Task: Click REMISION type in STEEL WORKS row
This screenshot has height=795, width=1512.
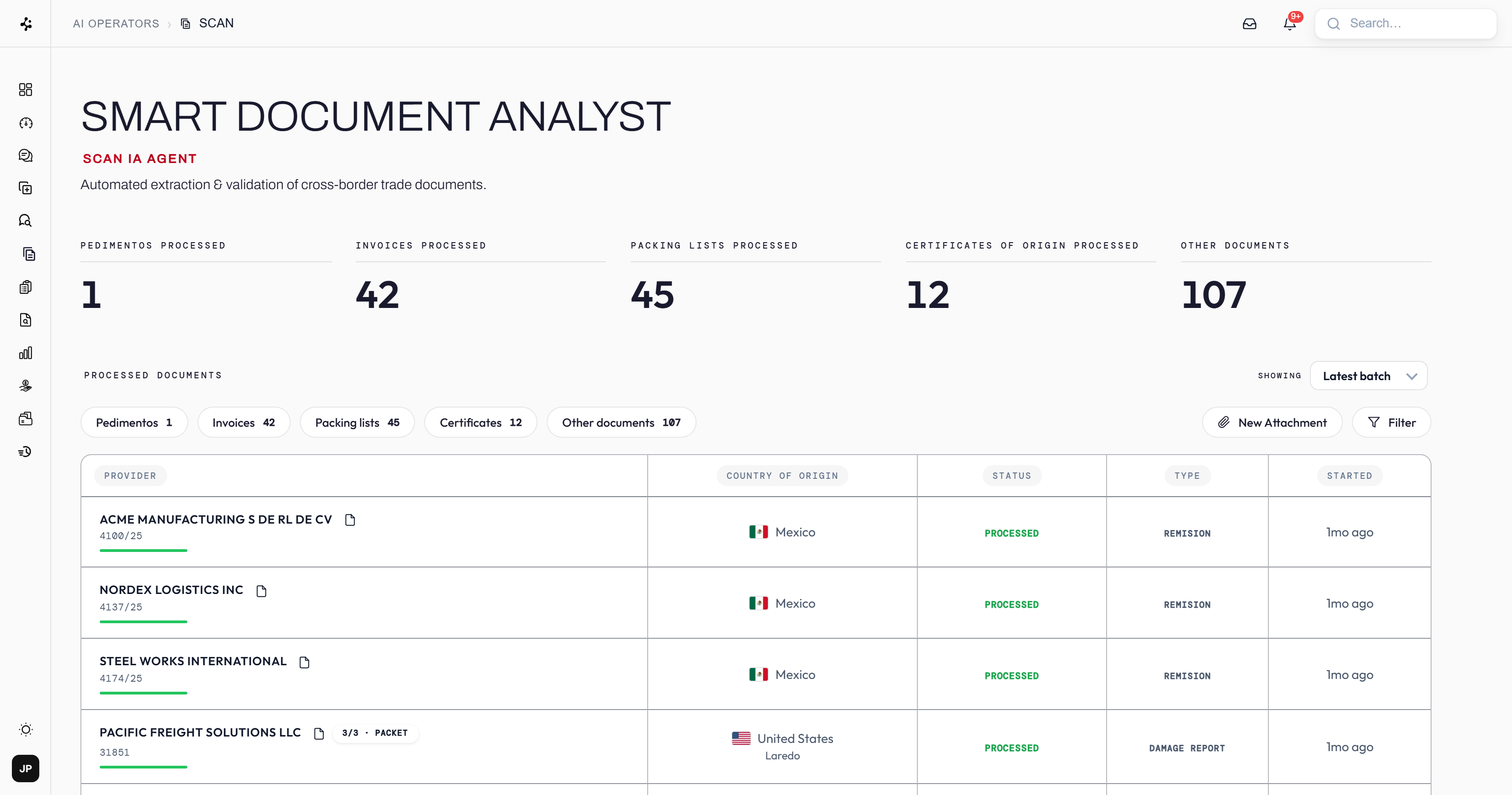Action: click(x=1187, y=676)
